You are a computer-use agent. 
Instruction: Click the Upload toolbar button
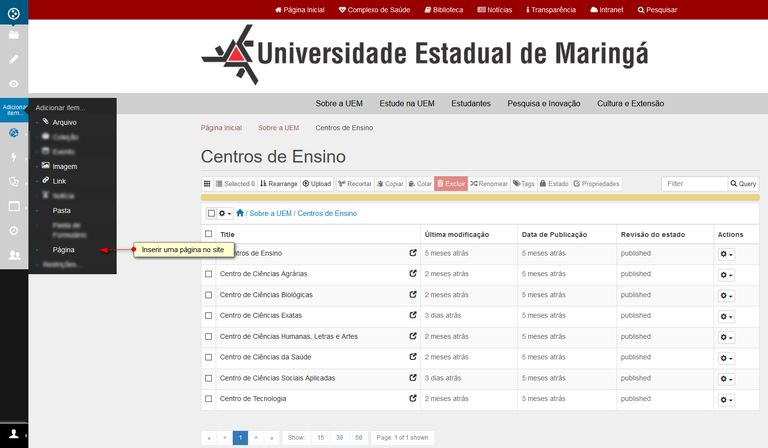pyautogui.click(x=317, y=184)
